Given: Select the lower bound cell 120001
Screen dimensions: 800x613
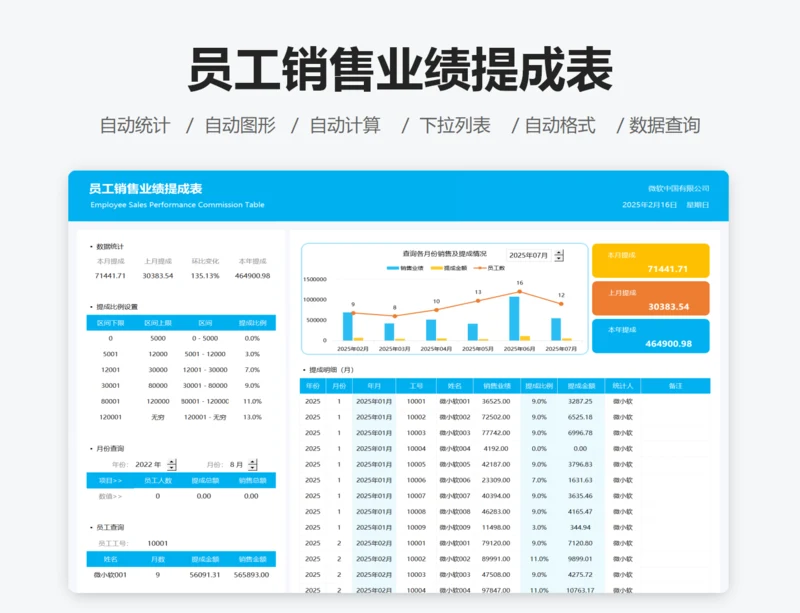Looking at the screenshot, I should (111, 418).
